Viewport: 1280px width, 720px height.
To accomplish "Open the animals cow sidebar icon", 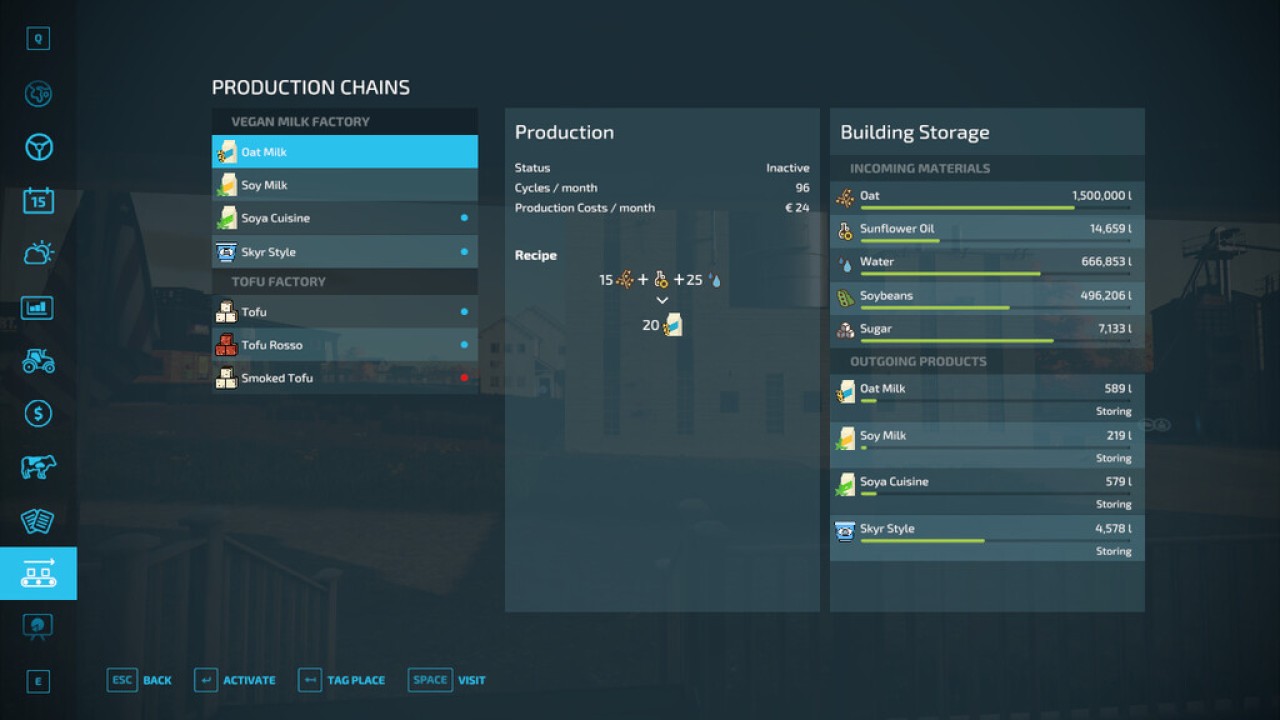I will [38, 467].
